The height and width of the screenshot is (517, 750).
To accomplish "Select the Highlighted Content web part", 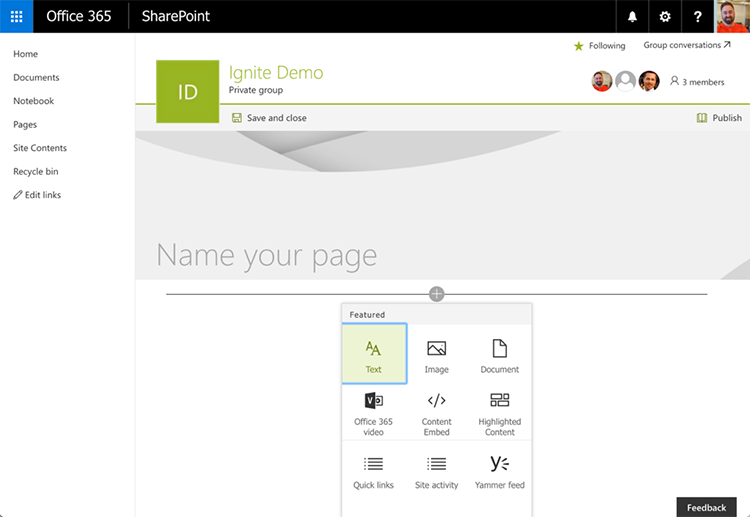I will coord(499,414).
